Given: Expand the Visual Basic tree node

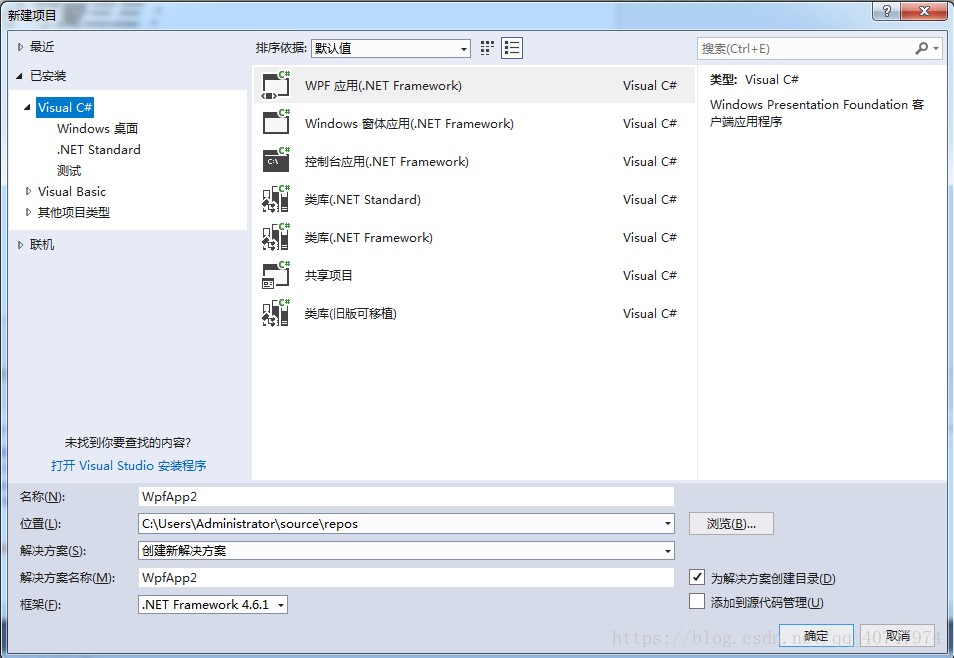Looking at the screenshot, I should click(28, 191).
